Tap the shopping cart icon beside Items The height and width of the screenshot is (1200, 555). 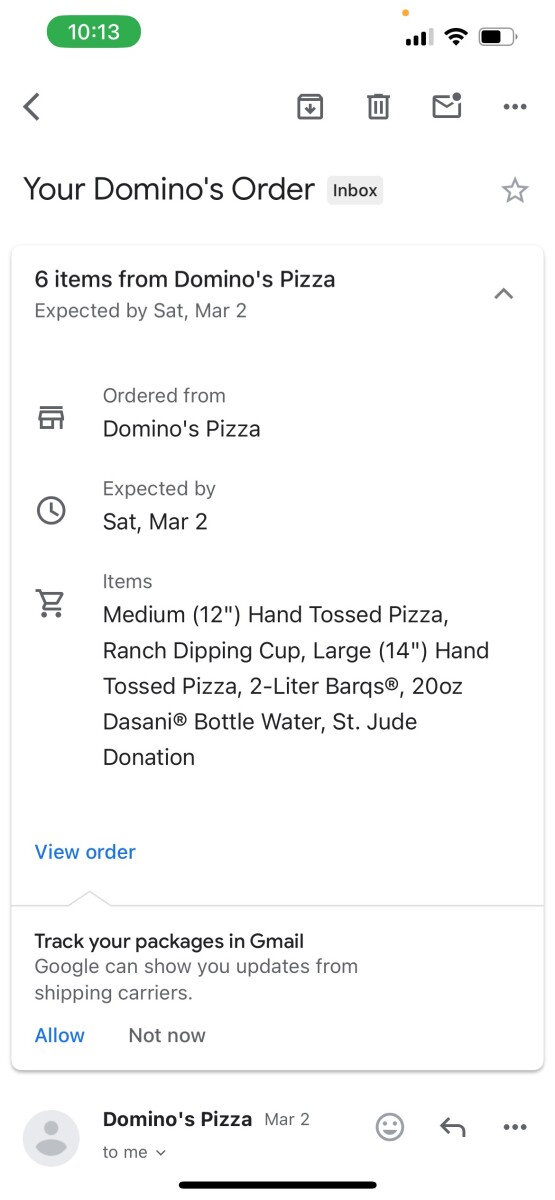click(x=50, y=603)
